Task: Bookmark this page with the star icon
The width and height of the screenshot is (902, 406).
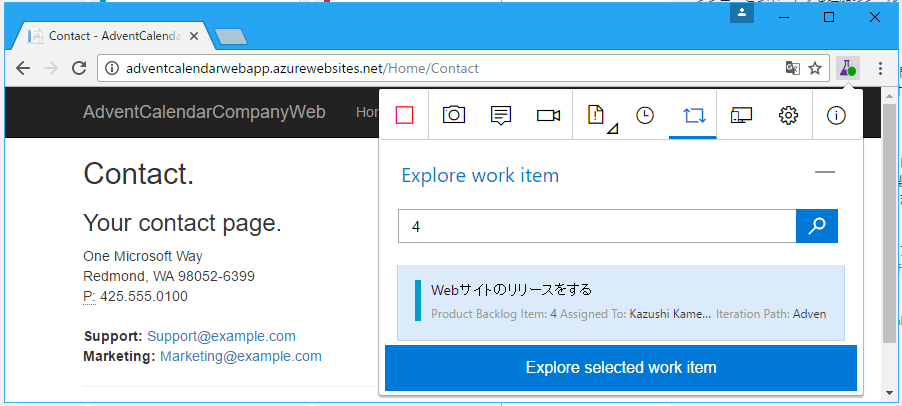Action: point(815,69)
